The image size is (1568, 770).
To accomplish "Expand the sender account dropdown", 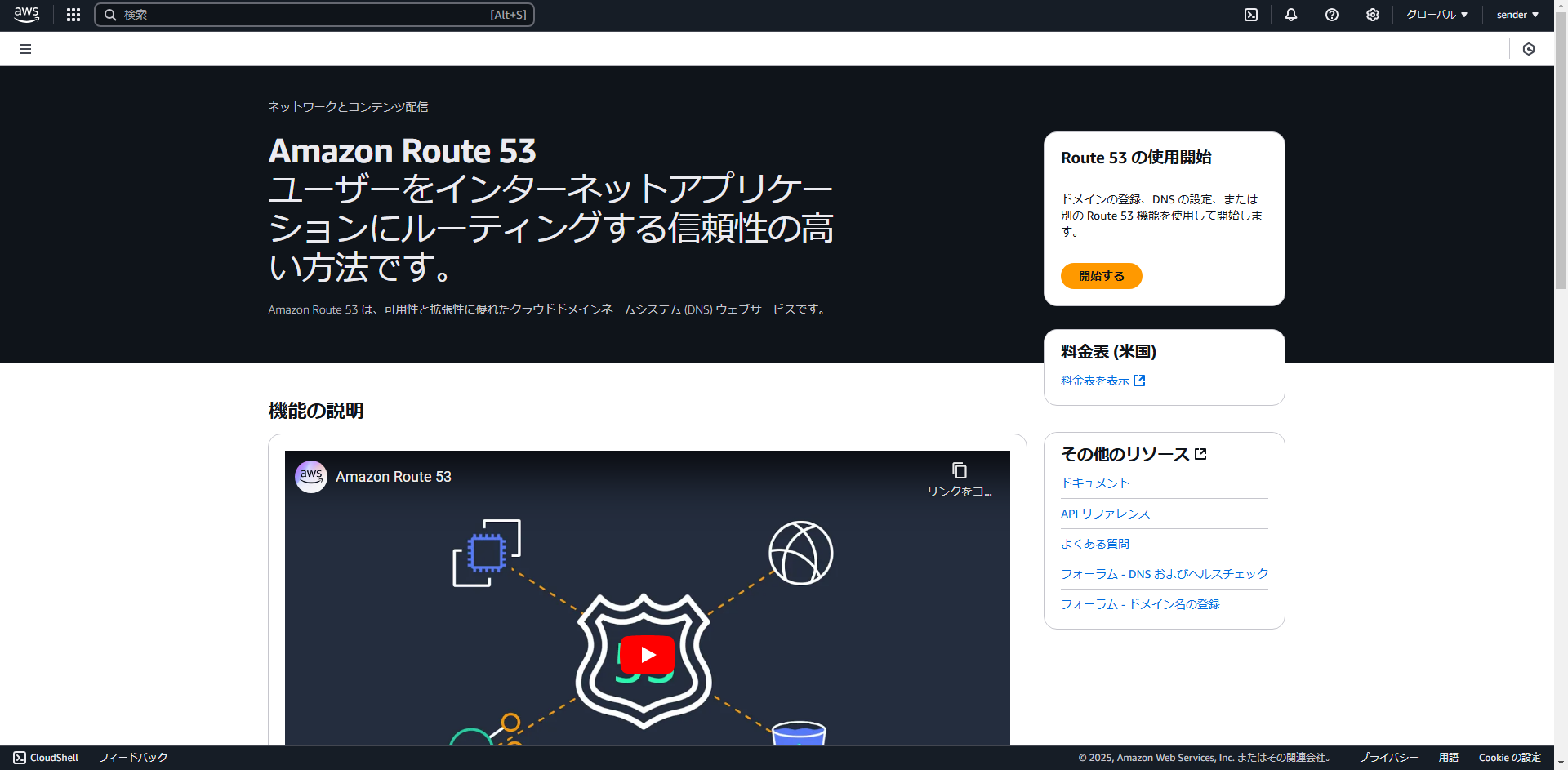I will [x=1517, y=15].
